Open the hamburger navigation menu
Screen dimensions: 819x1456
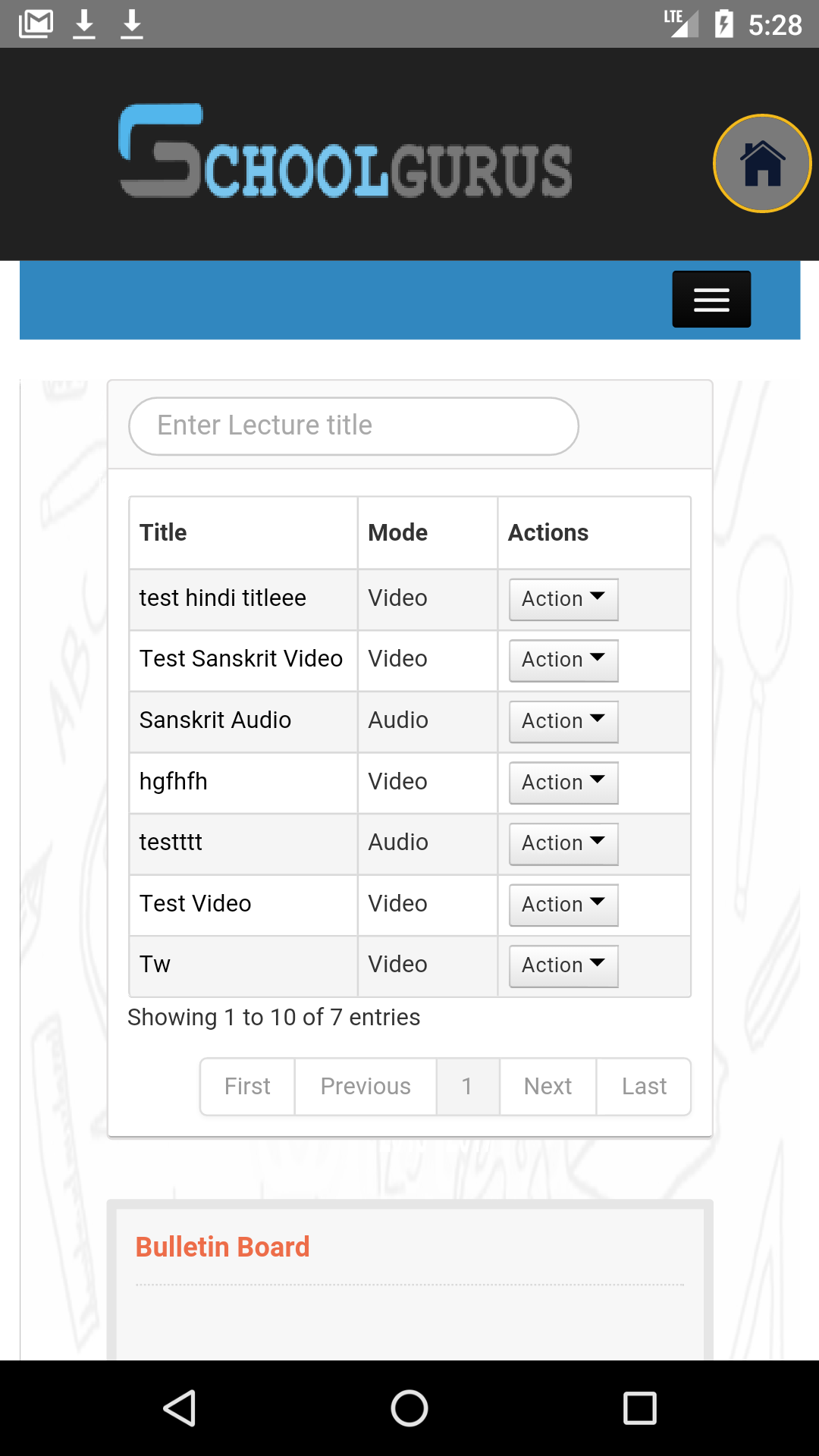(x=711, y=300)
